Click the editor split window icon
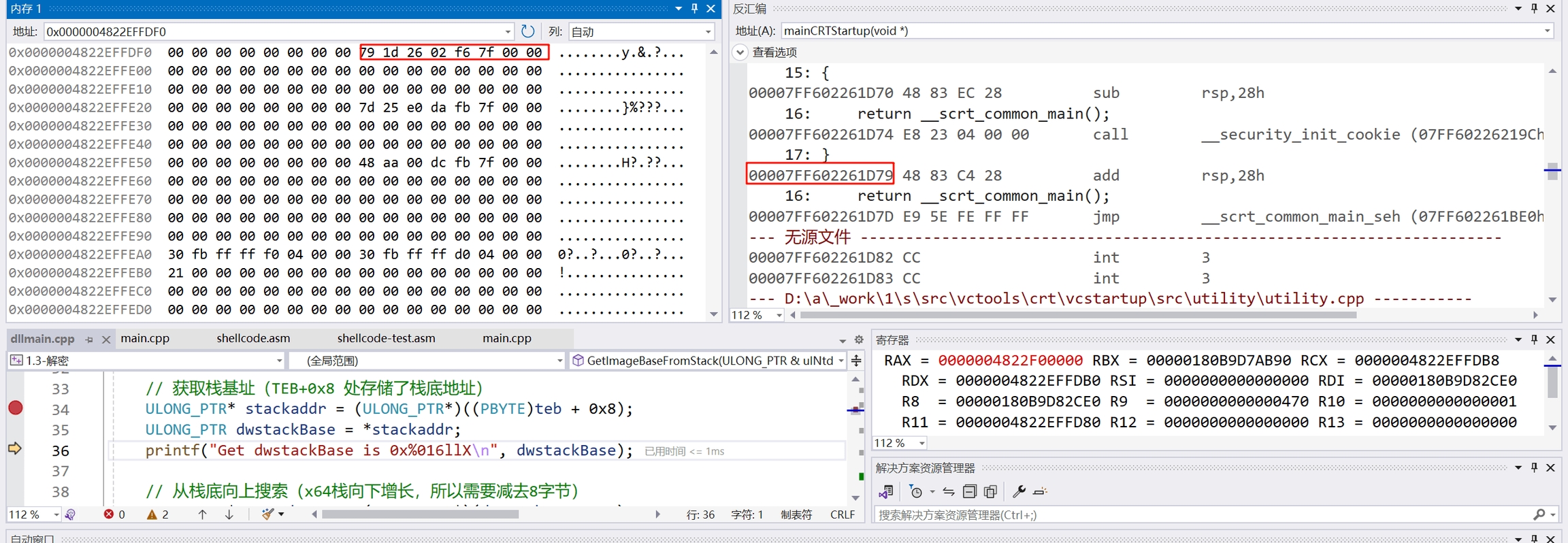 pos(856,361)
